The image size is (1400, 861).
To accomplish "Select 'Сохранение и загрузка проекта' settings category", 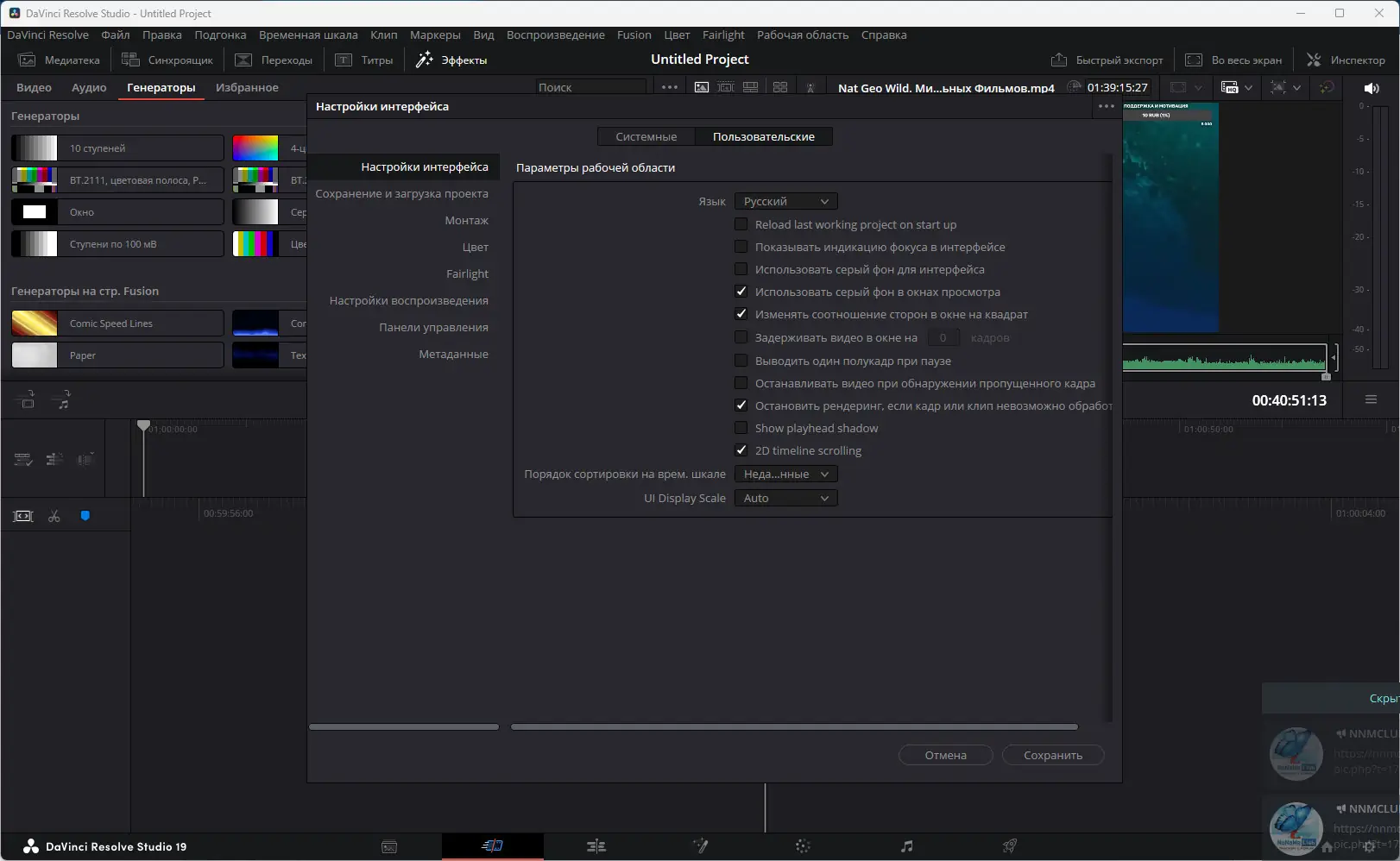I will 402,193.
